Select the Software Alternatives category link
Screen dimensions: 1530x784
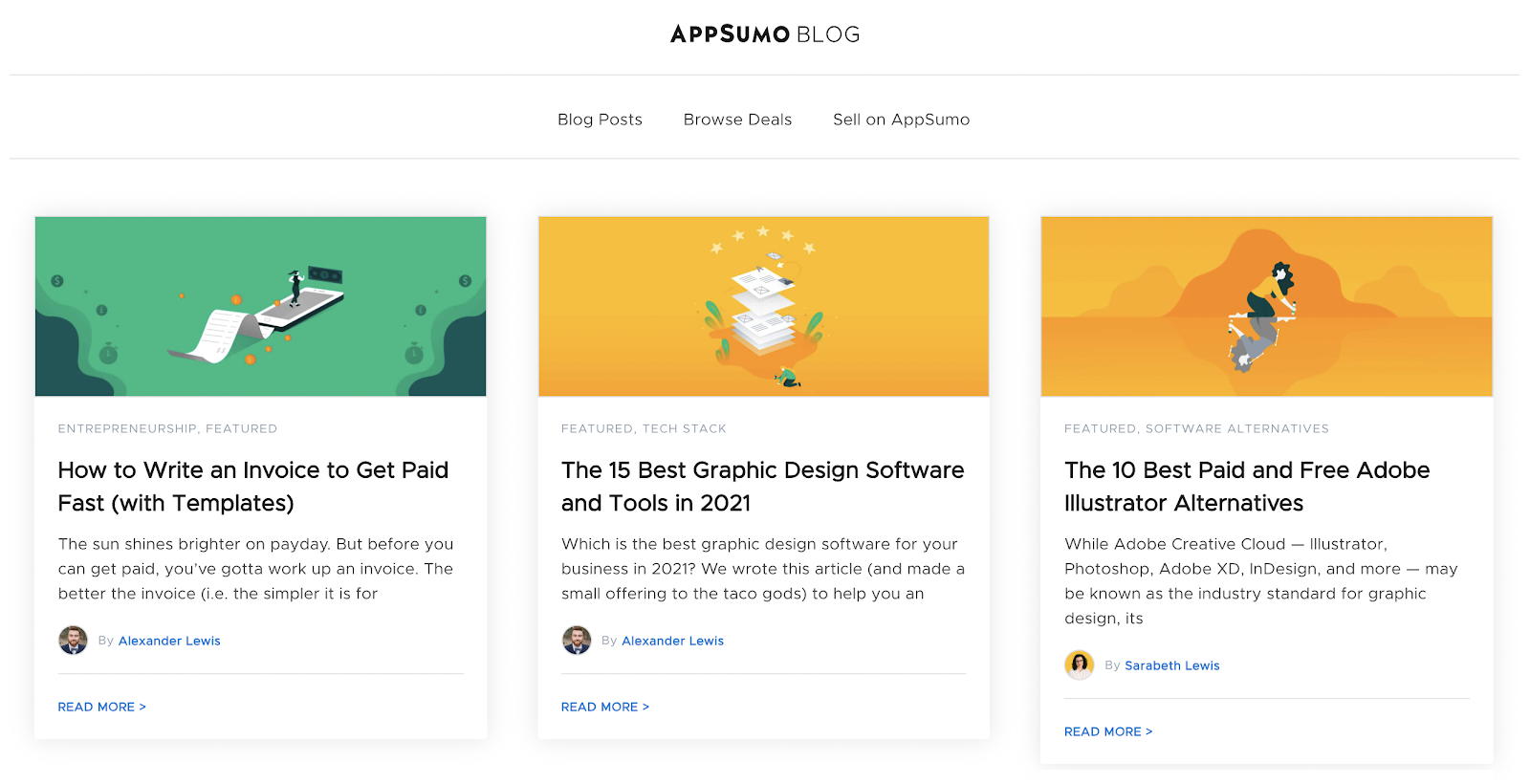(1237, 428)
